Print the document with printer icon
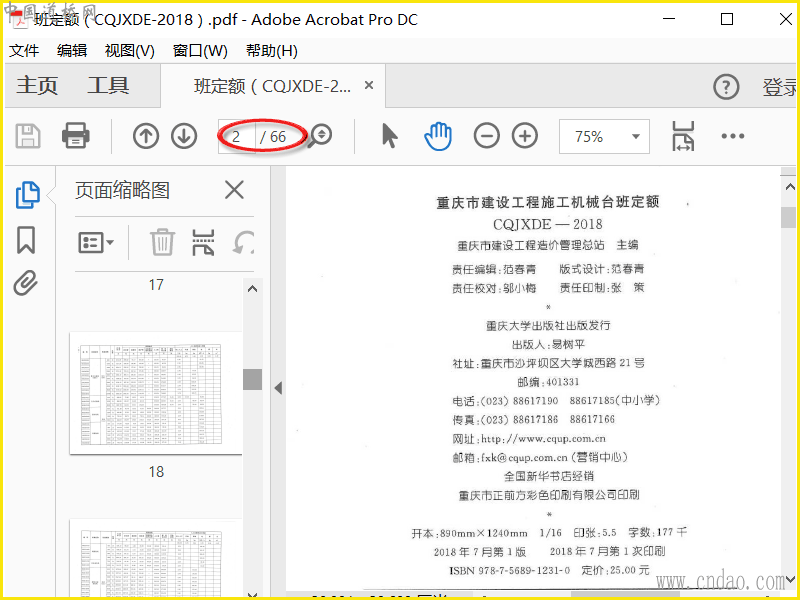 (x=76, y=136)
